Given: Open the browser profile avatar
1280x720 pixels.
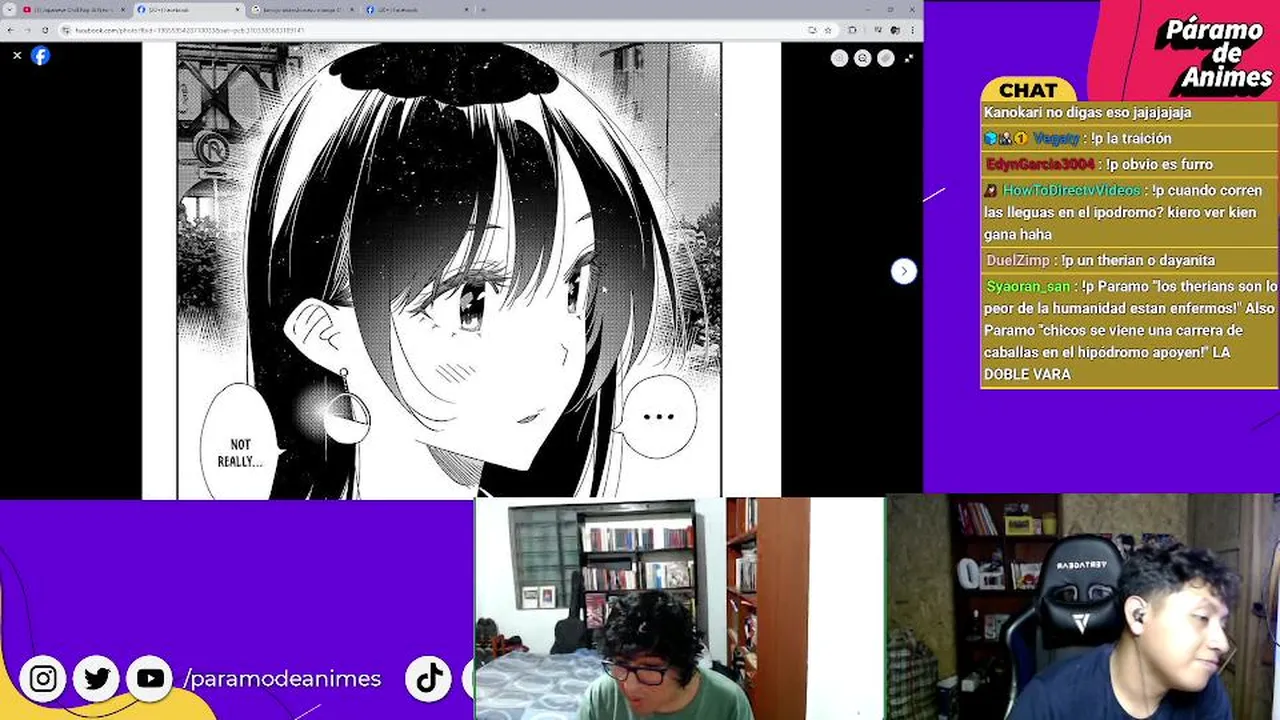Looking at the screenshot, I should [x=895, y=30].
